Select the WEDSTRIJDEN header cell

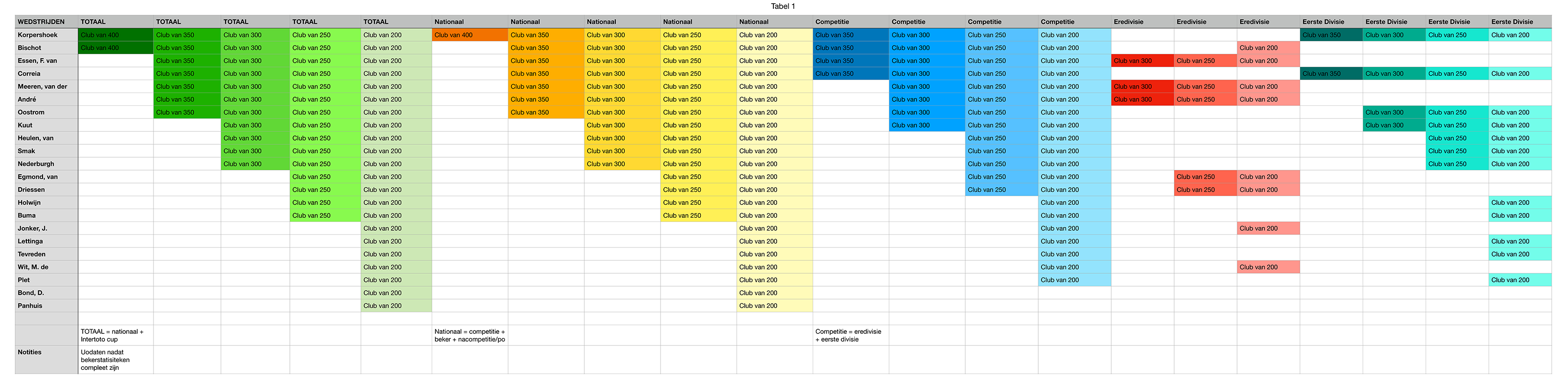41,22
